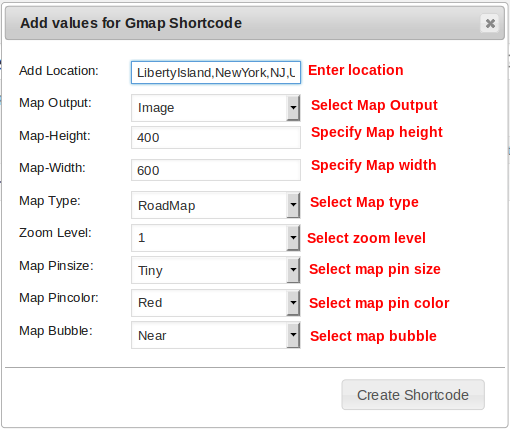
Task: Click the Zoom Level dropdown arrow
Action: (293, 238)
